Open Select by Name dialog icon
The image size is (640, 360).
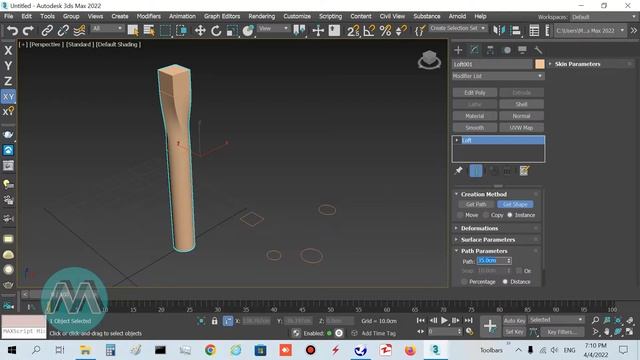tap(149, 31)
